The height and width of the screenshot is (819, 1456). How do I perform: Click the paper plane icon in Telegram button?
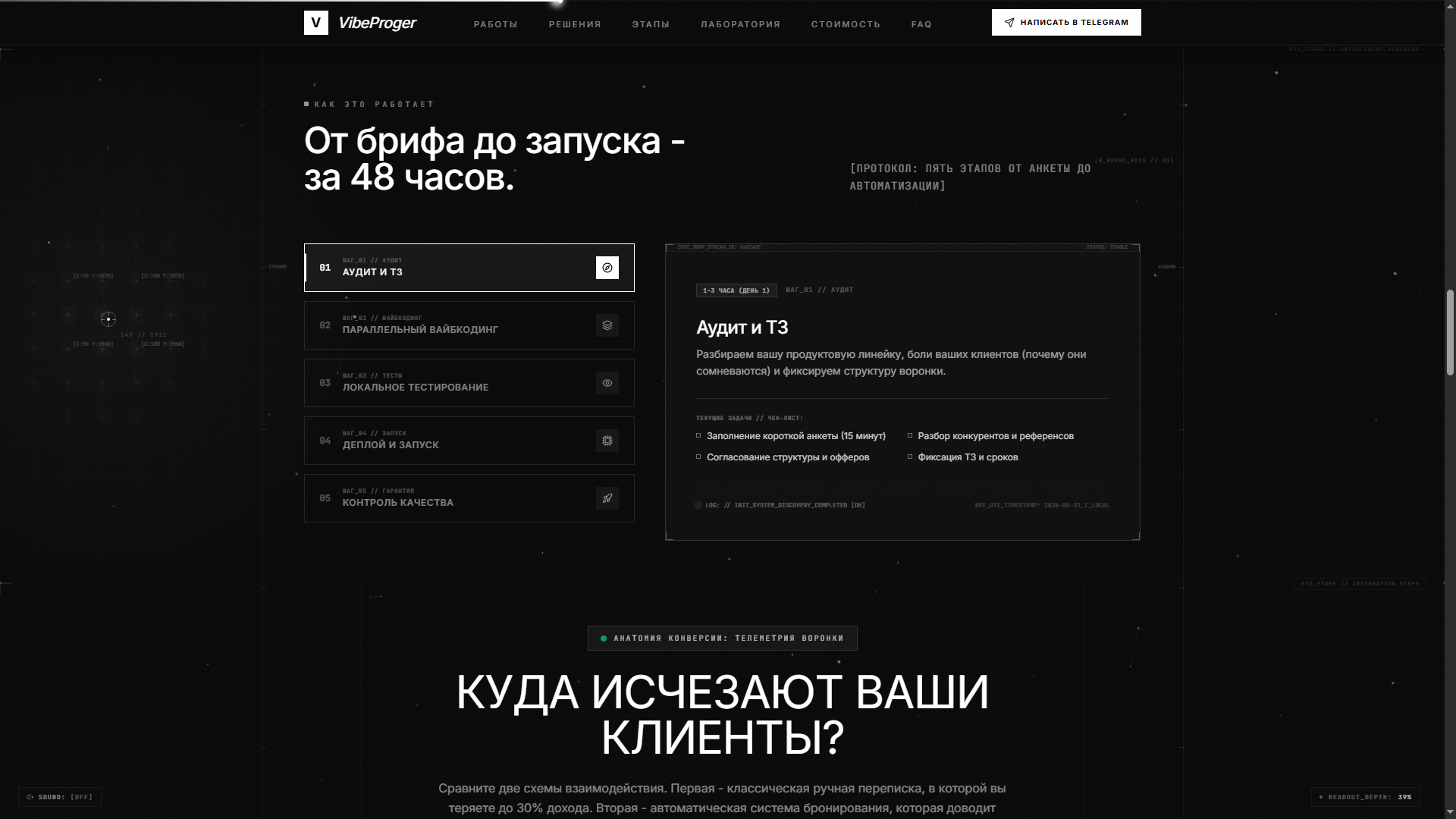tap(1009, 23)
